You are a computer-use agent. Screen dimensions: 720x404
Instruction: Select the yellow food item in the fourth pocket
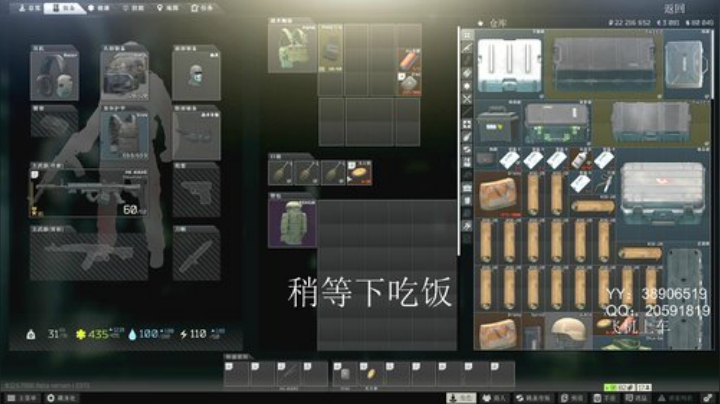[x=359, y=173]
